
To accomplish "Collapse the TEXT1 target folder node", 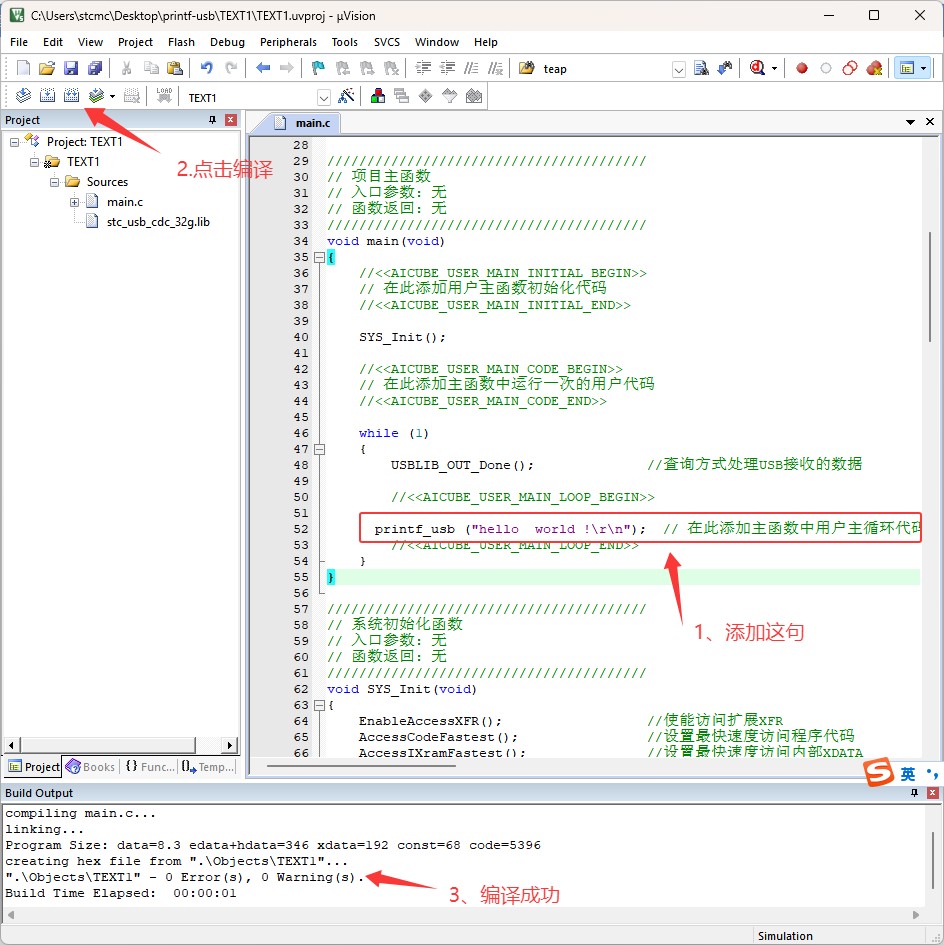I will (x=34, y=162).
